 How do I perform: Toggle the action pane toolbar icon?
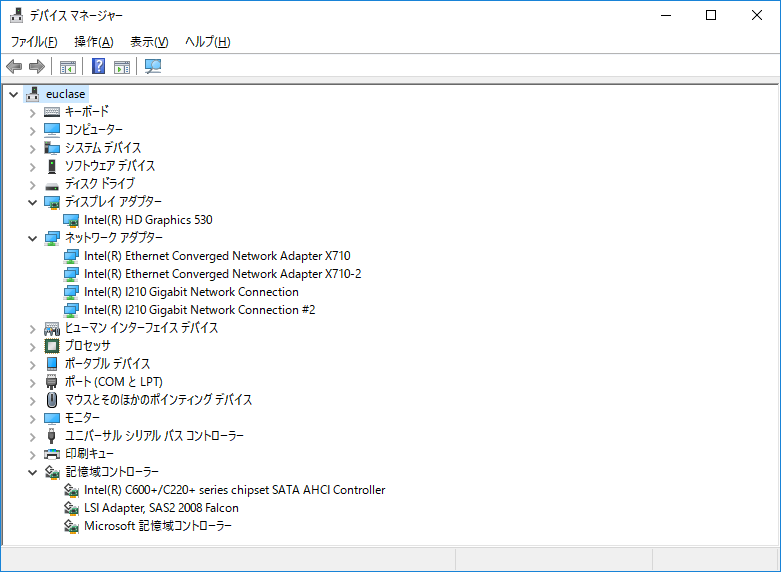(122, 66)
